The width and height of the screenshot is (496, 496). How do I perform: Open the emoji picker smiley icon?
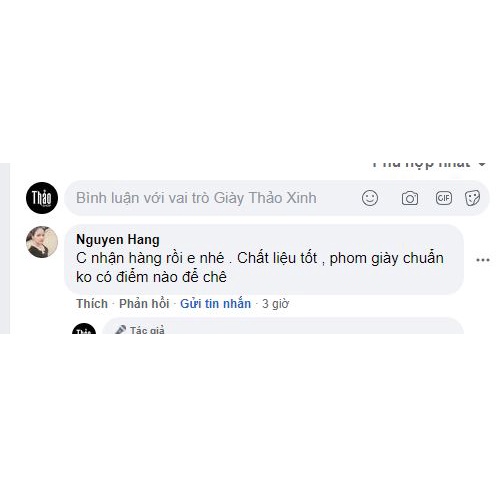pos(370,198)
